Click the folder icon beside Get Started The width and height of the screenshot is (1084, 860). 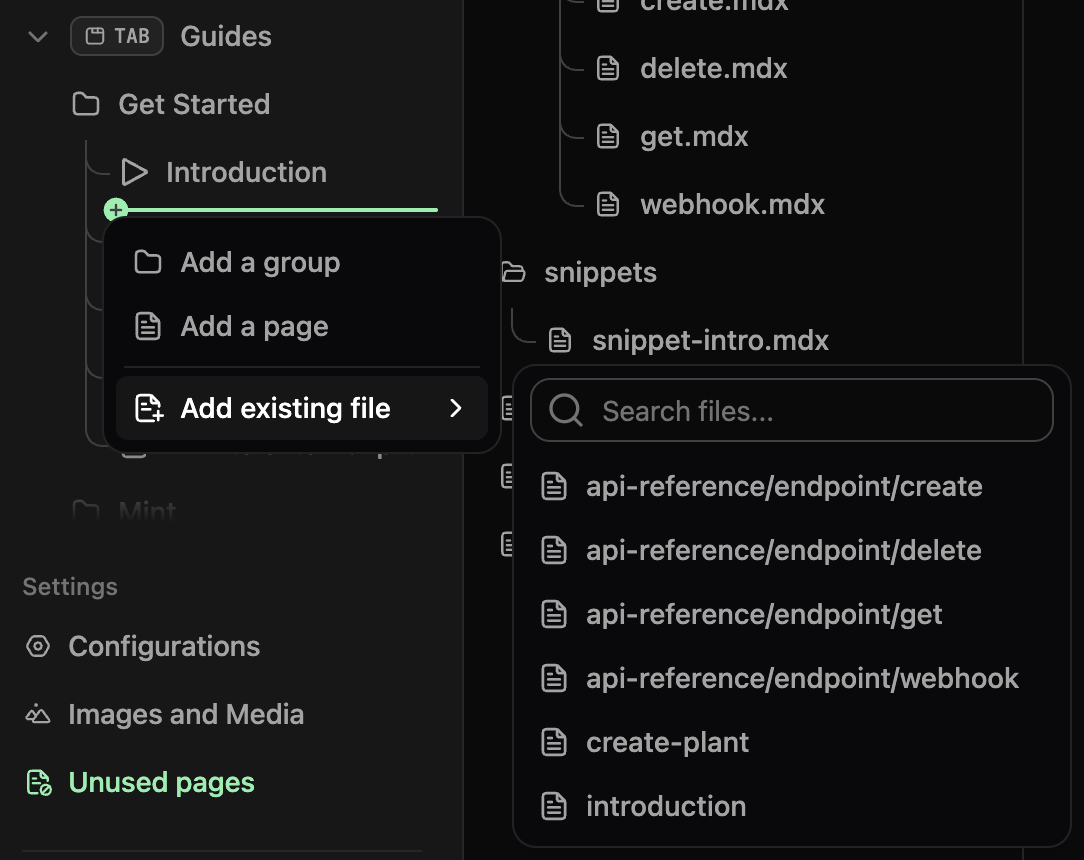86,103
